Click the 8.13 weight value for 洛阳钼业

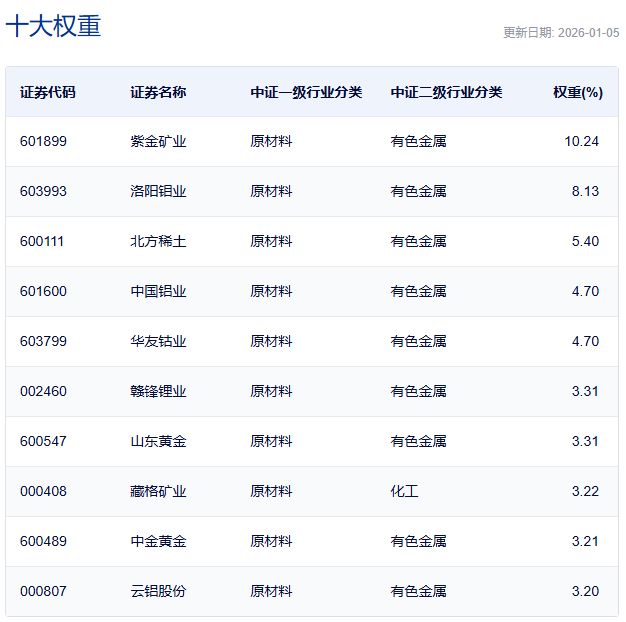pyautogui.click(x=585, y=191)
